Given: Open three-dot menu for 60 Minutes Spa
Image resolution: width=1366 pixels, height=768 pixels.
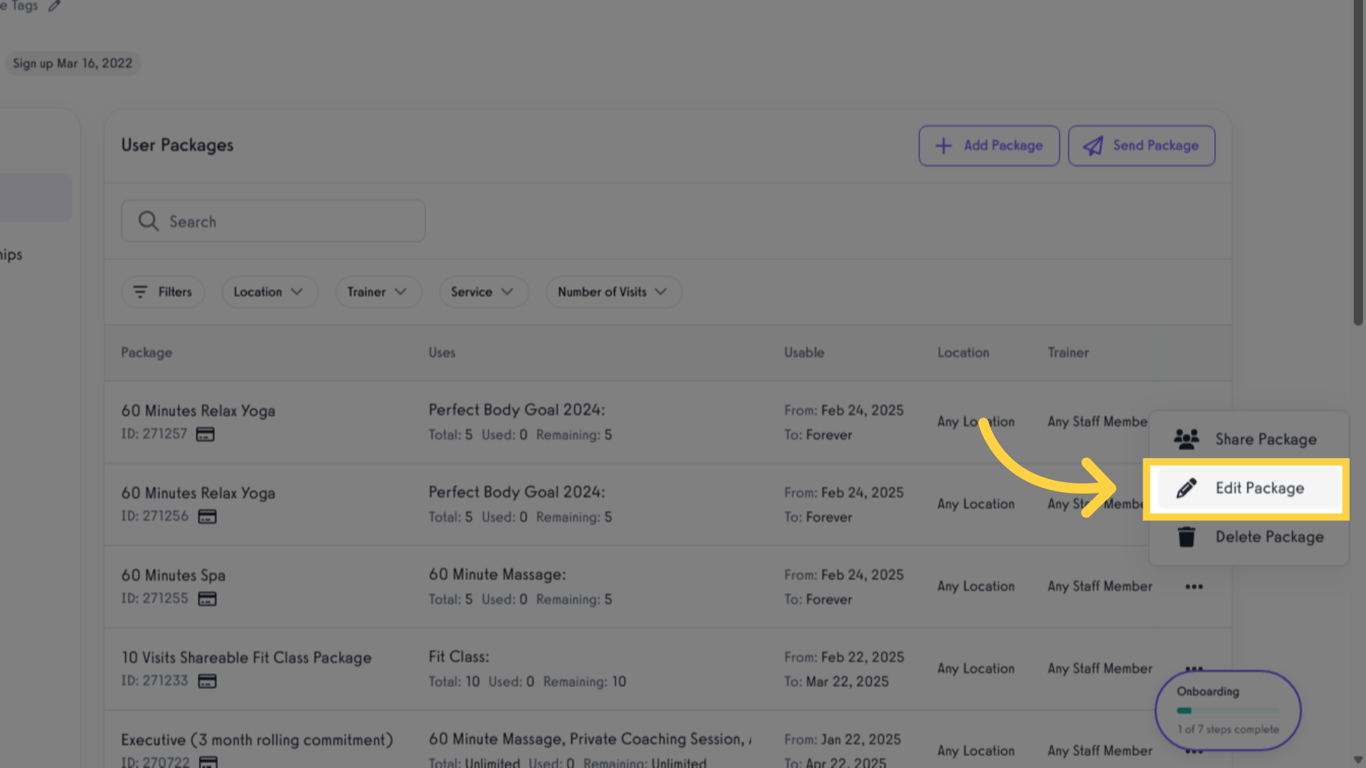Looking at the screenshot, I should coord(1194,587).
